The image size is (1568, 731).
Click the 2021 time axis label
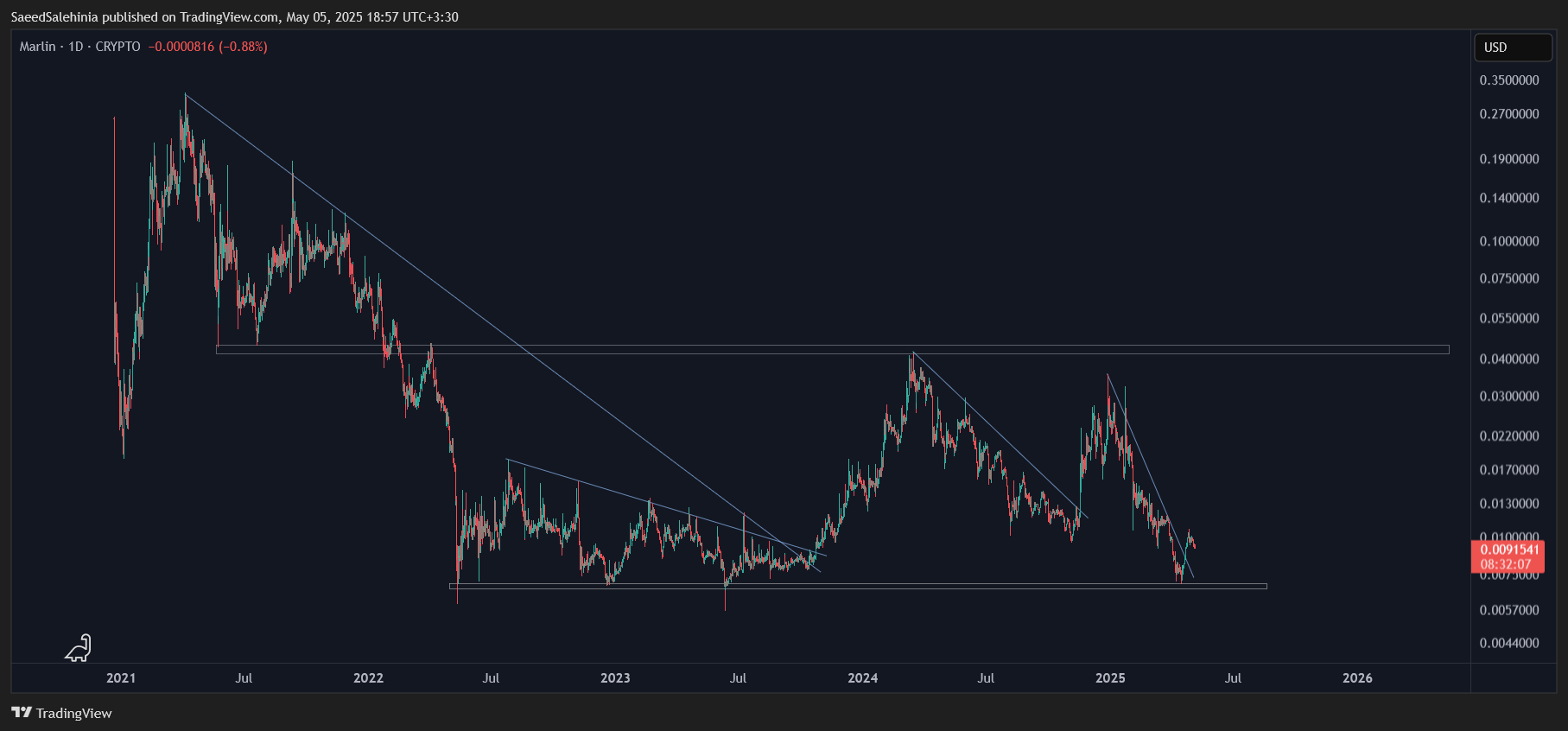point(121,678)
